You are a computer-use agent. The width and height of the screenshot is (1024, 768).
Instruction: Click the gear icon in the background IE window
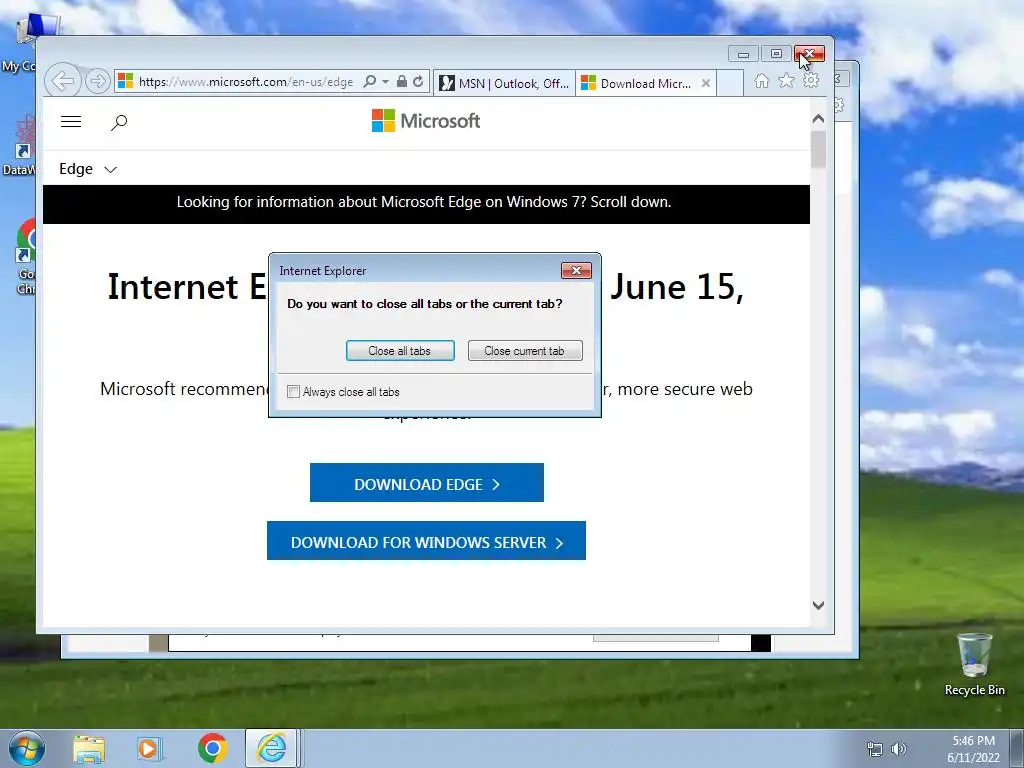pyautogui.click(x=840, y=105)
